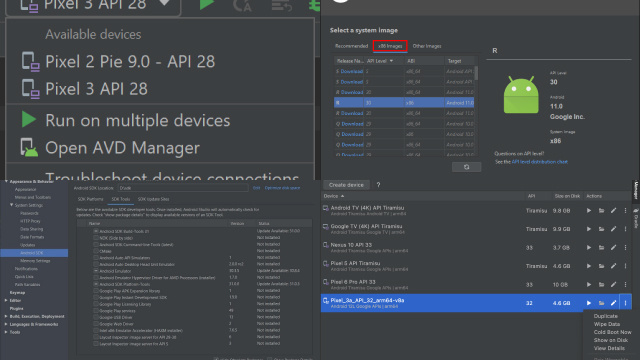Open more actions for Android TV (4K) AVD
The image size is (640, 360).
coord(625,211)
